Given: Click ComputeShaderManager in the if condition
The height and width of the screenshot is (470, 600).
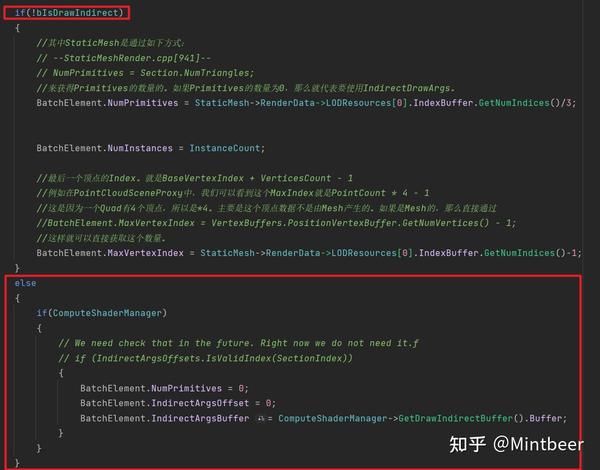Looking at the screenshot, I should click(107, 313).
